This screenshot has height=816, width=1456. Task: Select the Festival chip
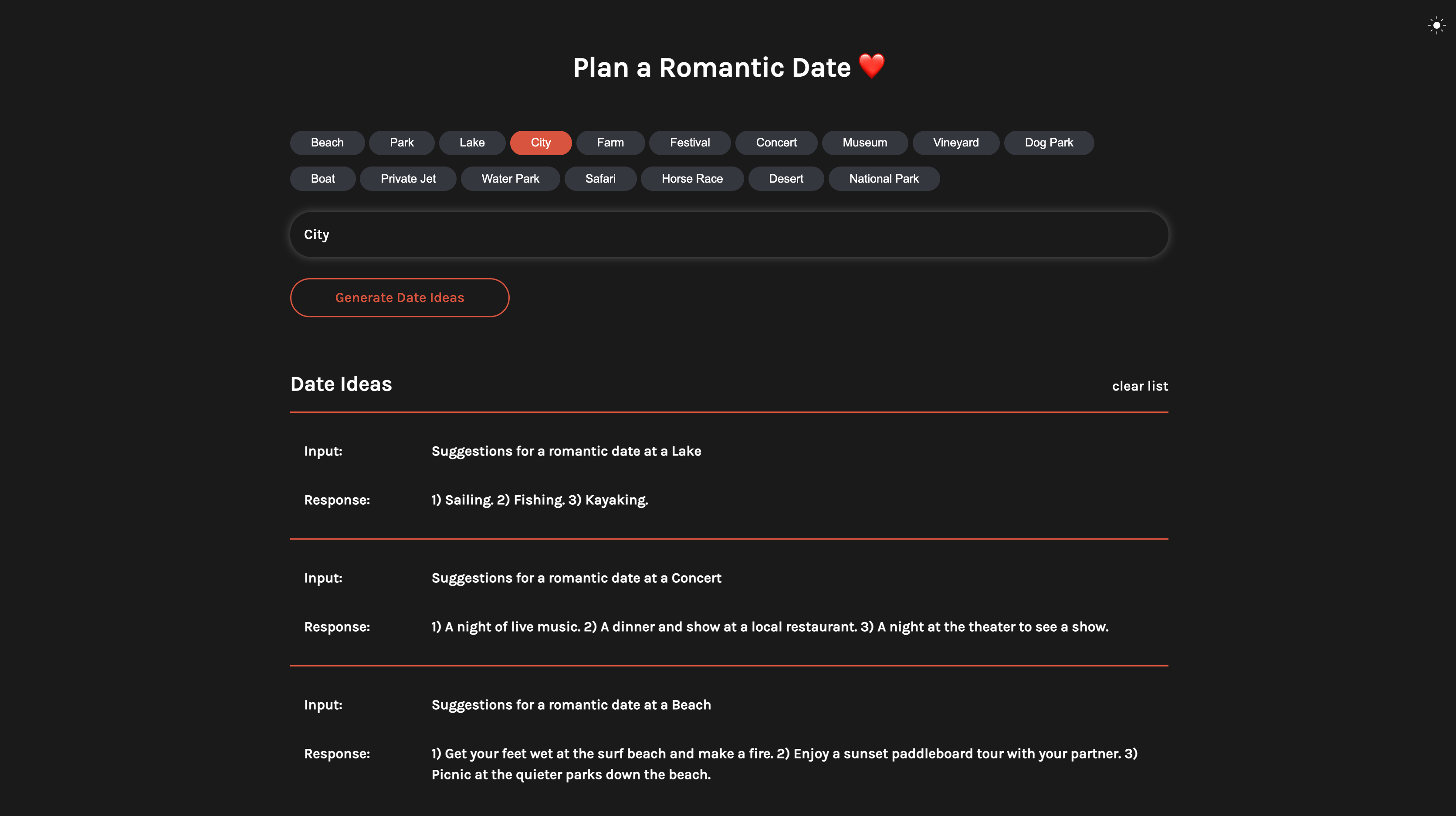[x=690, y=143]
